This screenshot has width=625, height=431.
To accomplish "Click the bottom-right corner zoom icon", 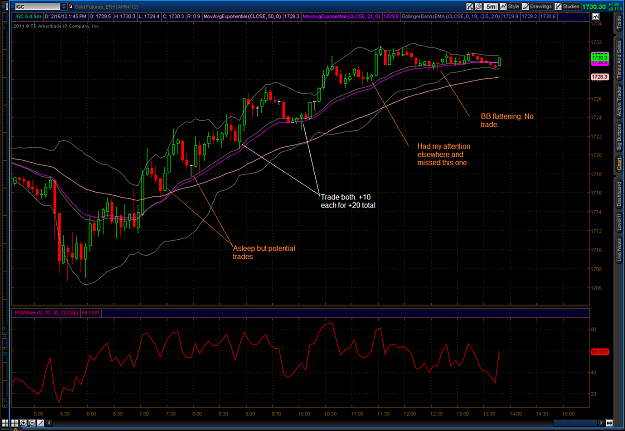I will click(x=609, y=423).
